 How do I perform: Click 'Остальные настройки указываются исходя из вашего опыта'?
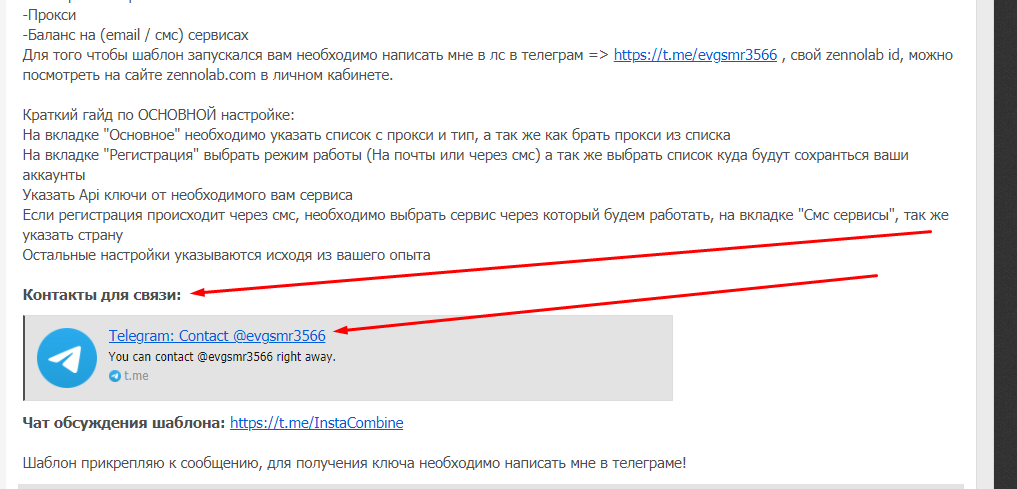click(226, 255)
